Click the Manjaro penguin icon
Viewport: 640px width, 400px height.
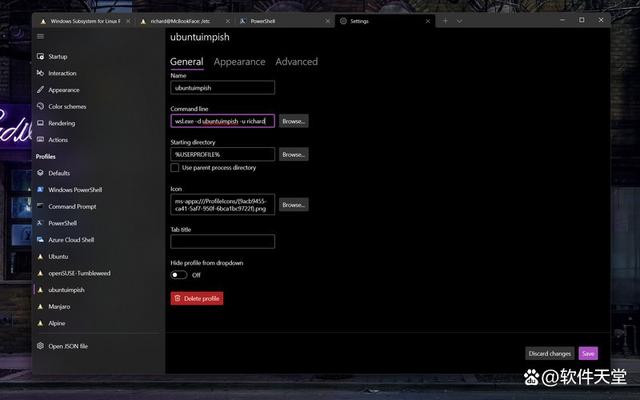pyautogui.click(x=40, y=306)
